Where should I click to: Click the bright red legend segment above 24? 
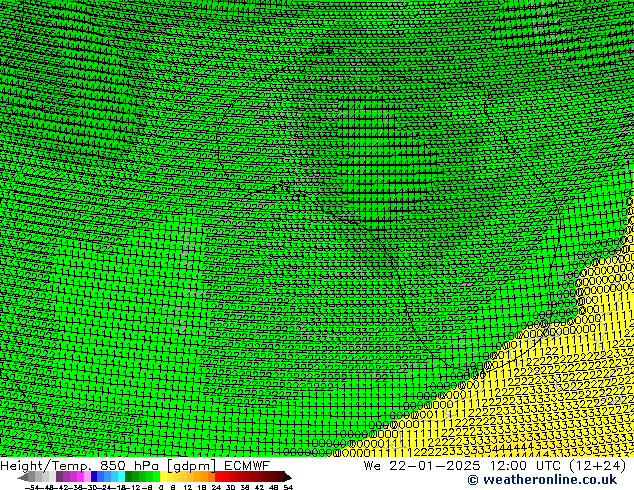(219, 477)
